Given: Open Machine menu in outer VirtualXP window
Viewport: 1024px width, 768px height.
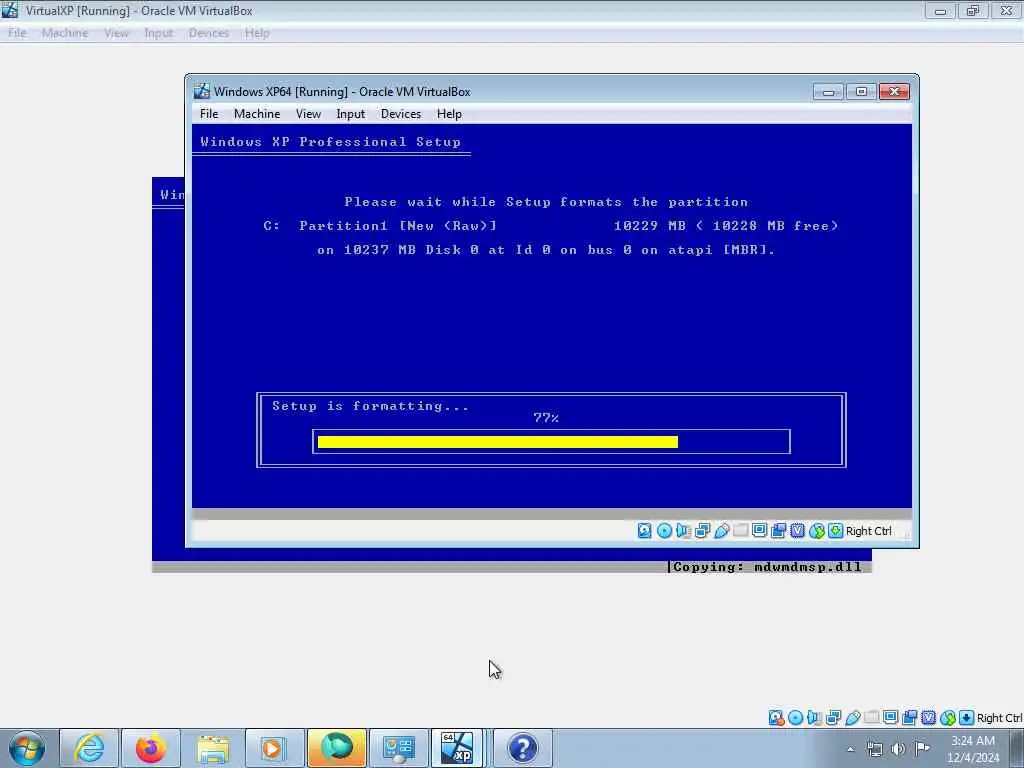Looking at the screenshot, I should coord(65,33).
